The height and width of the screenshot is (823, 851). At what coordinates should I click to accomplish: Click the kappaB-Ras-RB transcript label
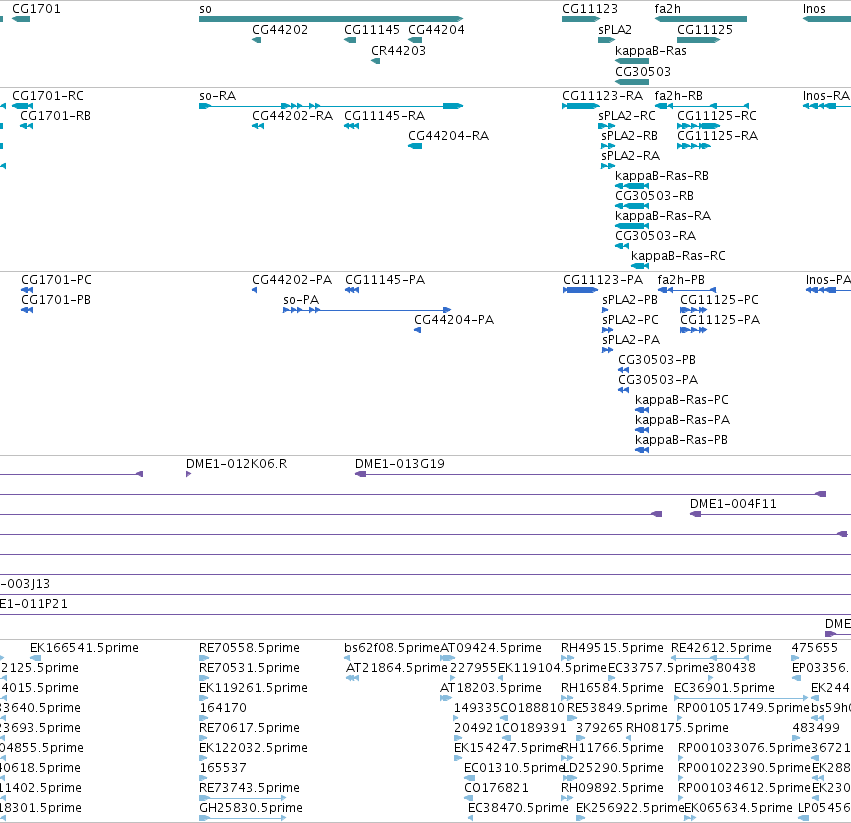[662, 176]
